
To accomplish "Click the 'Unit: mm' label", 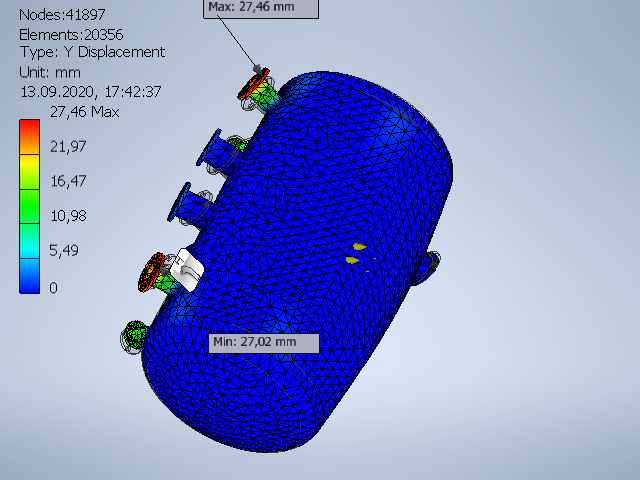I will 50,73.
